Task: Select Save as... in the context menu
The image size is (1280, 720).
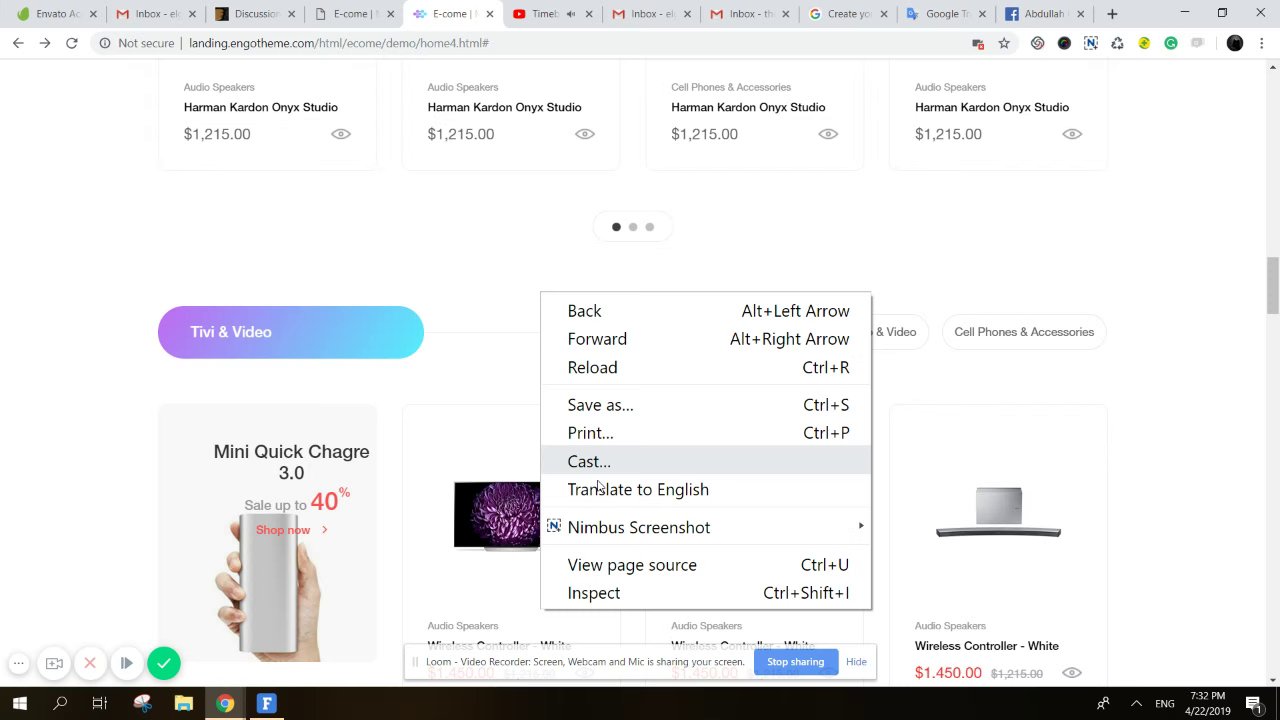Action: (x=706, y=405)
